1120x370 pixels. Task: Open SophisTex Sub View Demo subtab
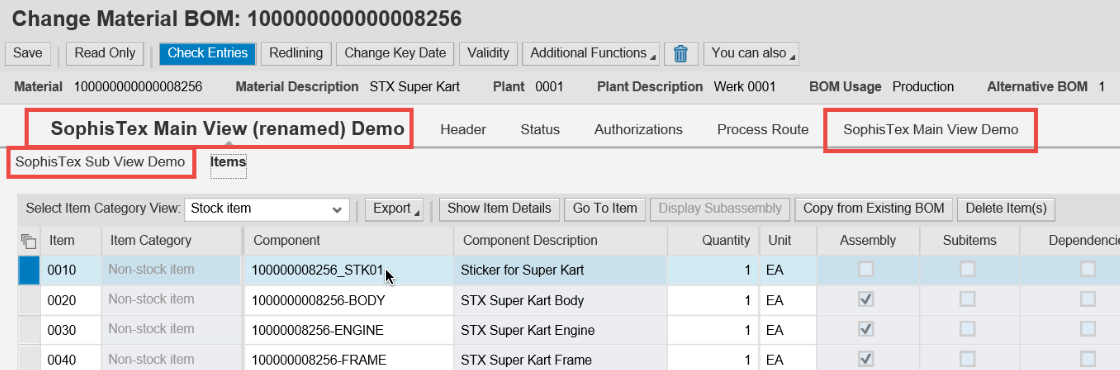[x=101, y=161]
